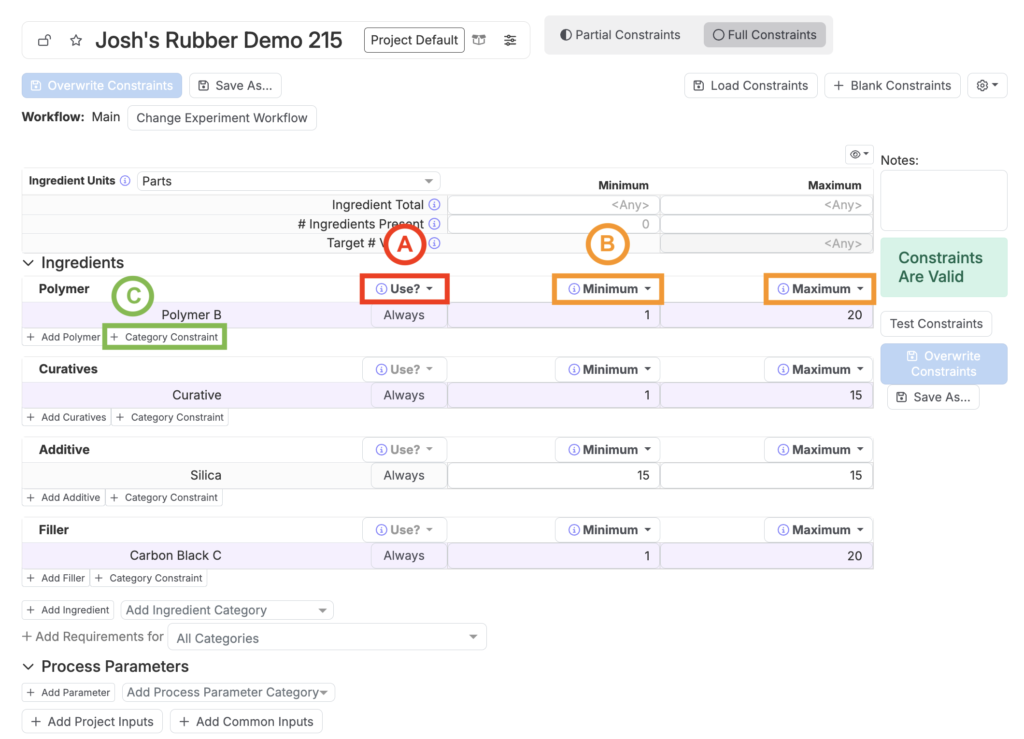Open the Curatives Use? header menu
The height and width of the screenshot is (739, 1024).
[x=404, y=369]
